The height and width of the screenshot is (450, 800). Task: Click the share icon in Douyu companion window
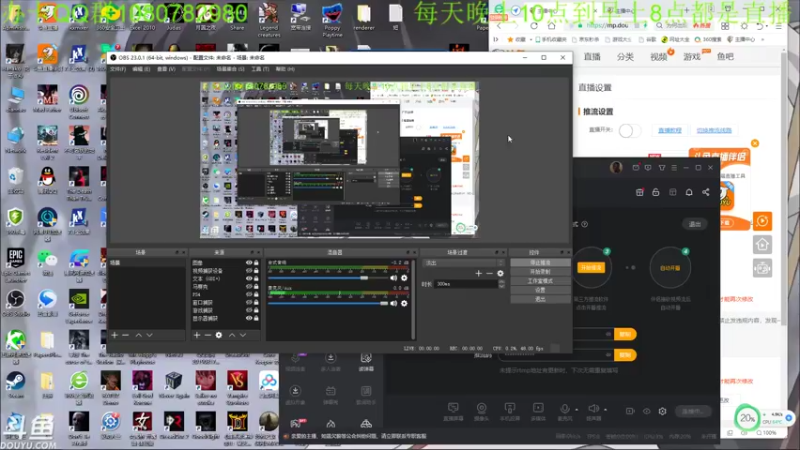coord(706,192)
